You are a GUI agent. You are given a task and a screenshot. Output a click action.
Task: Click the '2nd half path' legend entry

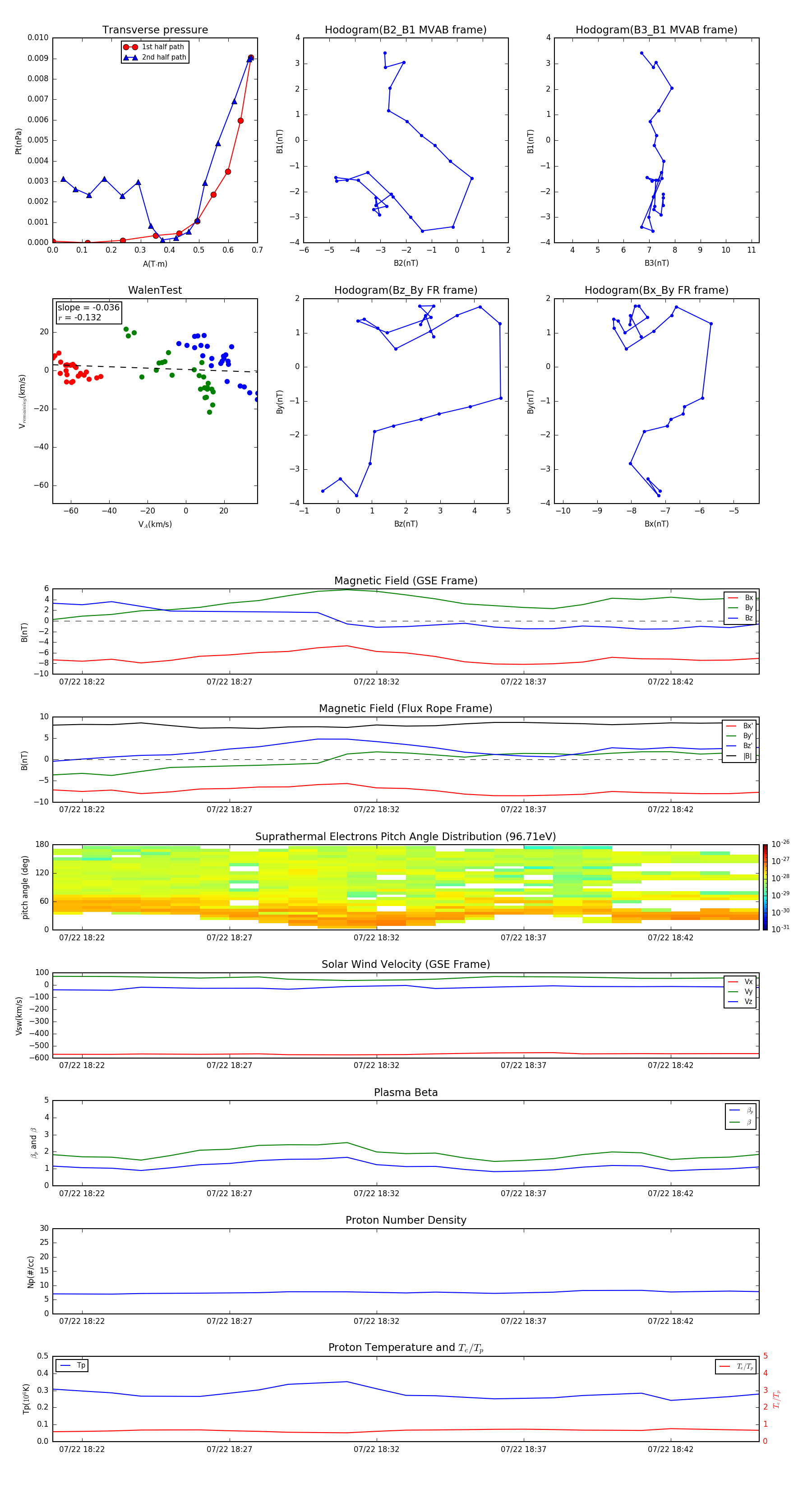[154, 57]
